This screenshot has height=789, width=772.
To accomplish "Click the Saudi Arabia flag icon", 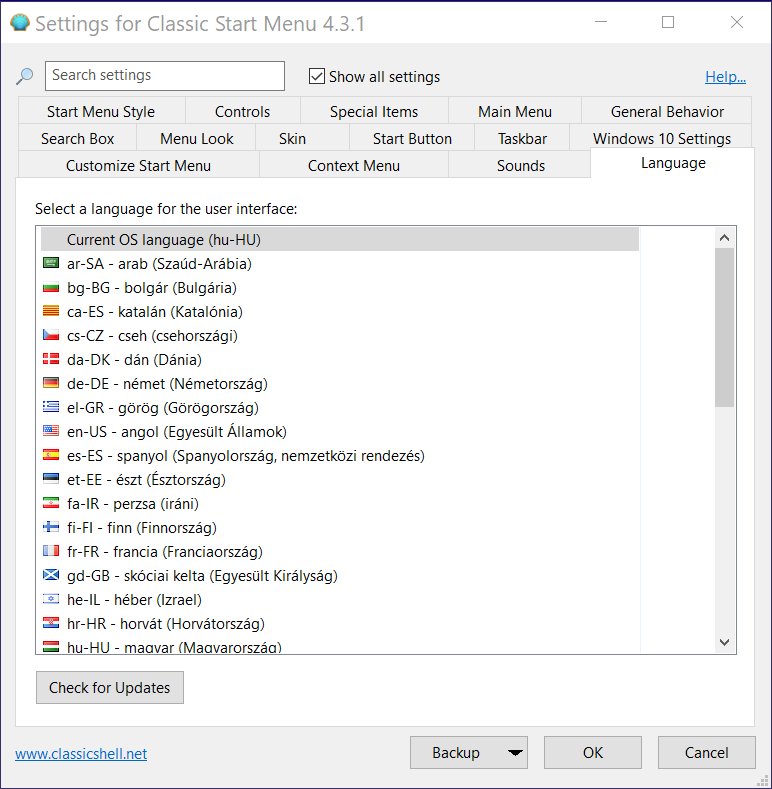I will click(x=51, y=263).
